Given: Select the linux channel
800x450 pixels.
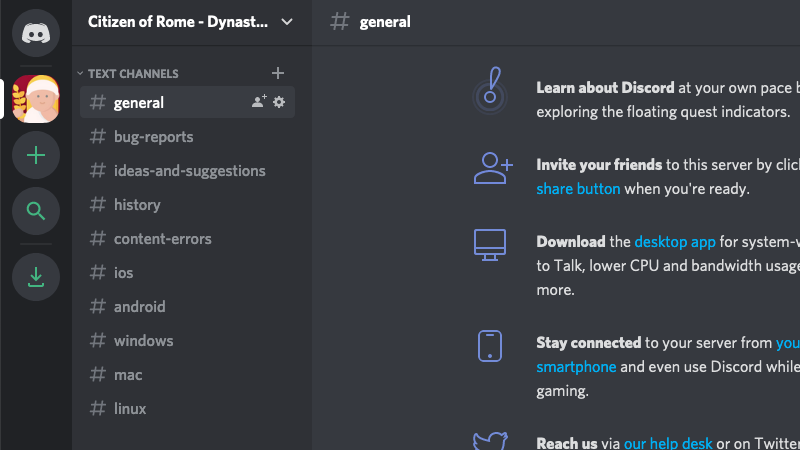Looking at the screenshot, I should 187,409.
